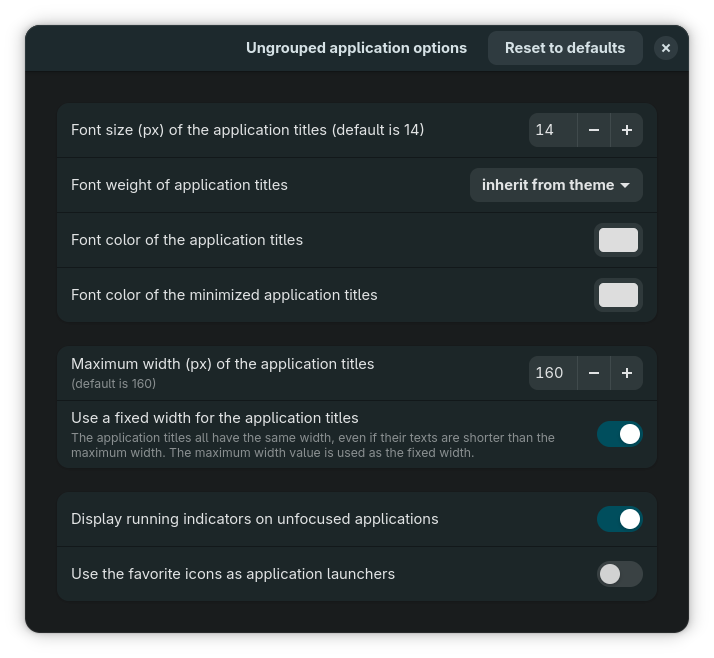This screenshot has height=658, width=714.
Task: Click plus to raise maximum title width
Action: tap(627, 373)
